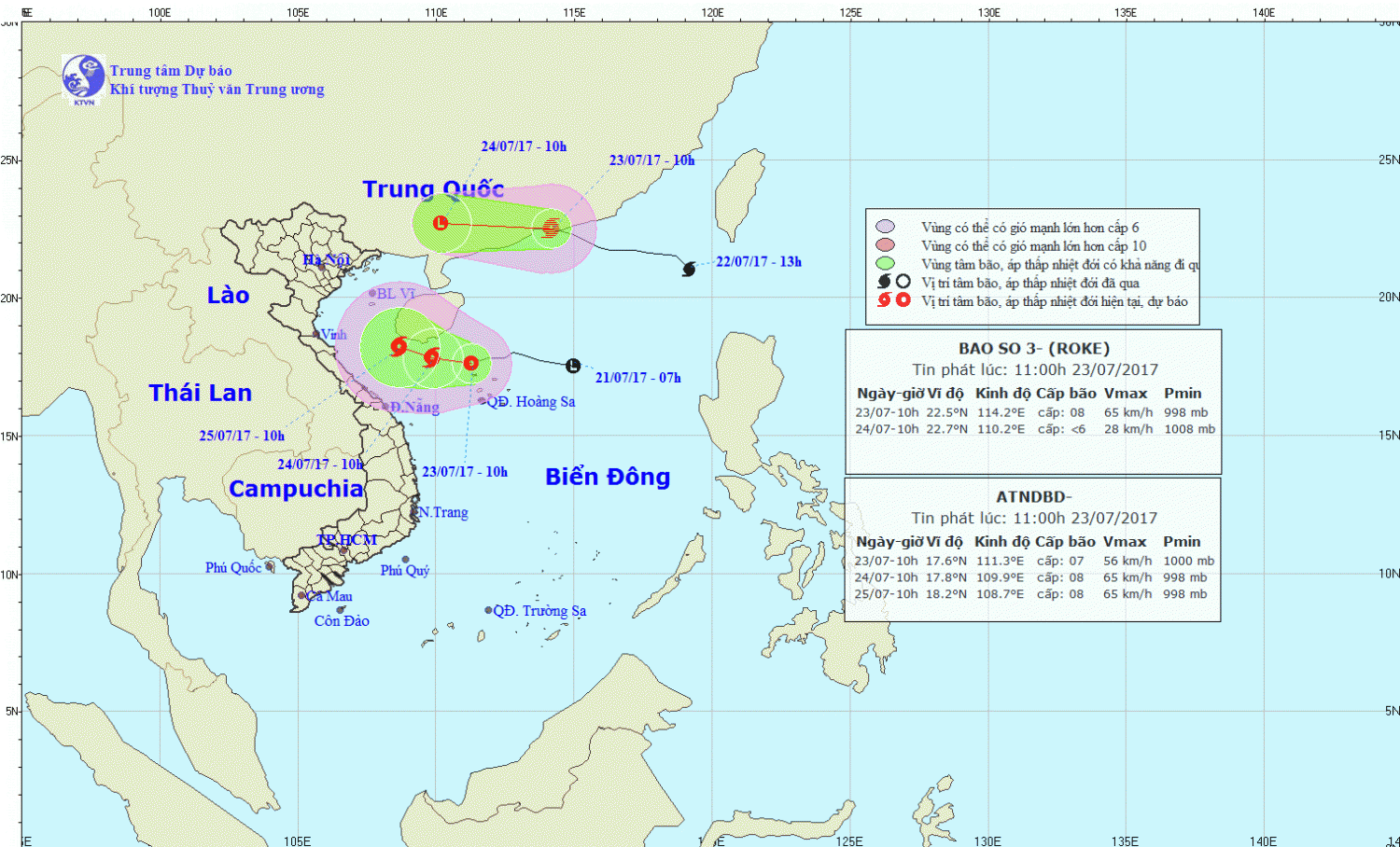Click the "cấp: 07" storm level cell
Screen dimensions: 1400x847
pyautogui.click(x=1060, y=561)
